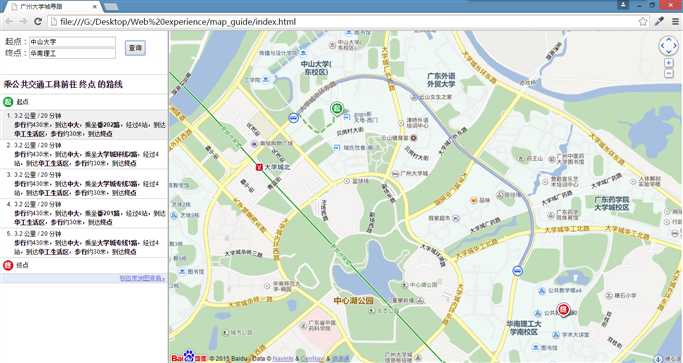The height and width of the screenshot is (363, 683).
Task: Click the Baidu logo on the map
Action: pos(189,357)
